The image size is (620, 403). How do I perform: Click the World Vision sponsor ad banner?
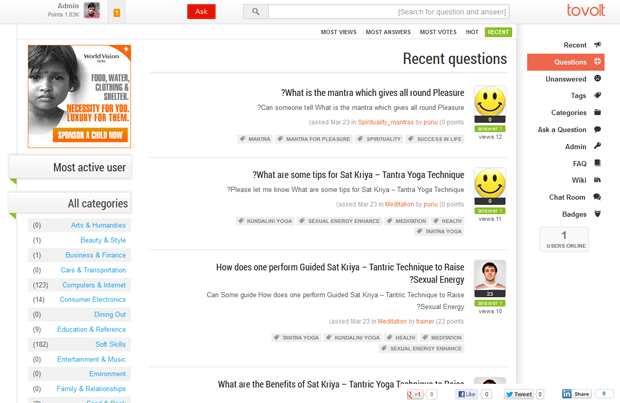79,96
